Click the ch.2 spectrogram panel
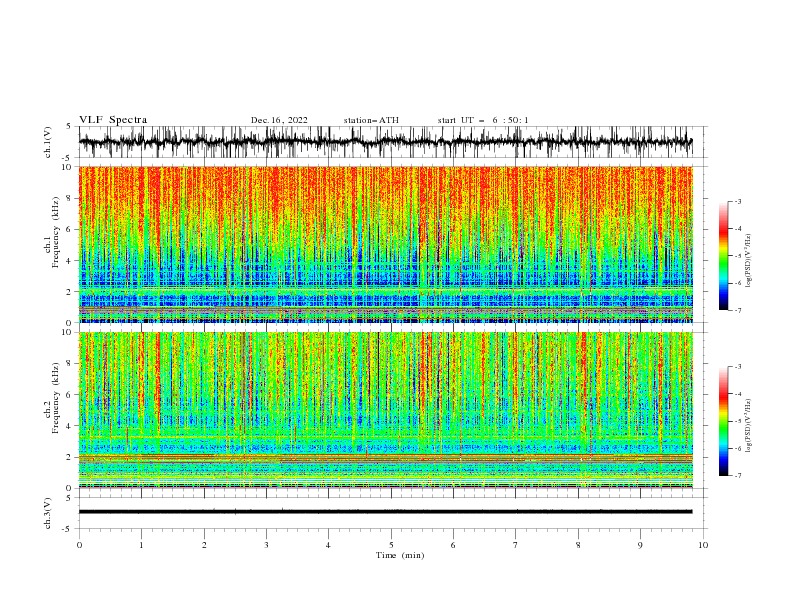Screen dimensions: 792x612 (x=386, y=410)
